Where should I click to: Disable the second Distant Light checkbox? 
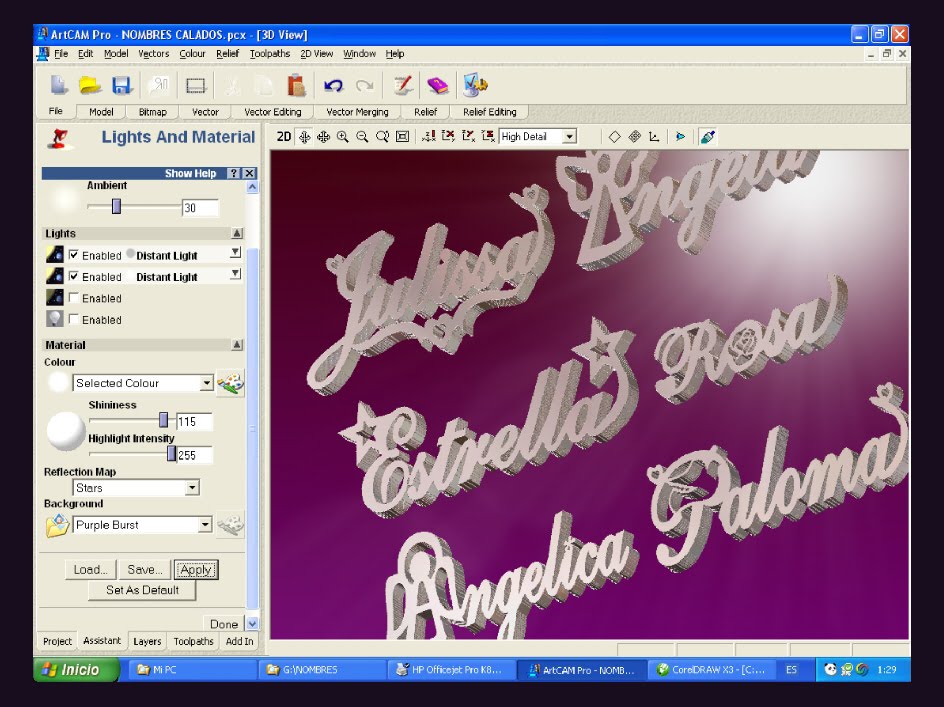click(73, 276)
